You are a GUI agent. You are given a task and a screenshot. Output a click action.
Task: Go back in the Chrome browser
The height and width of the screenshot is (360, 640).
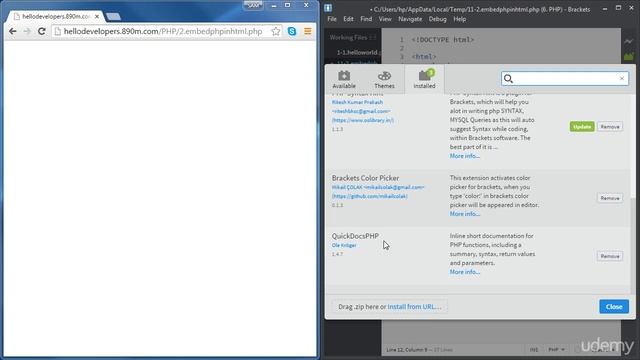pos(13,31)
